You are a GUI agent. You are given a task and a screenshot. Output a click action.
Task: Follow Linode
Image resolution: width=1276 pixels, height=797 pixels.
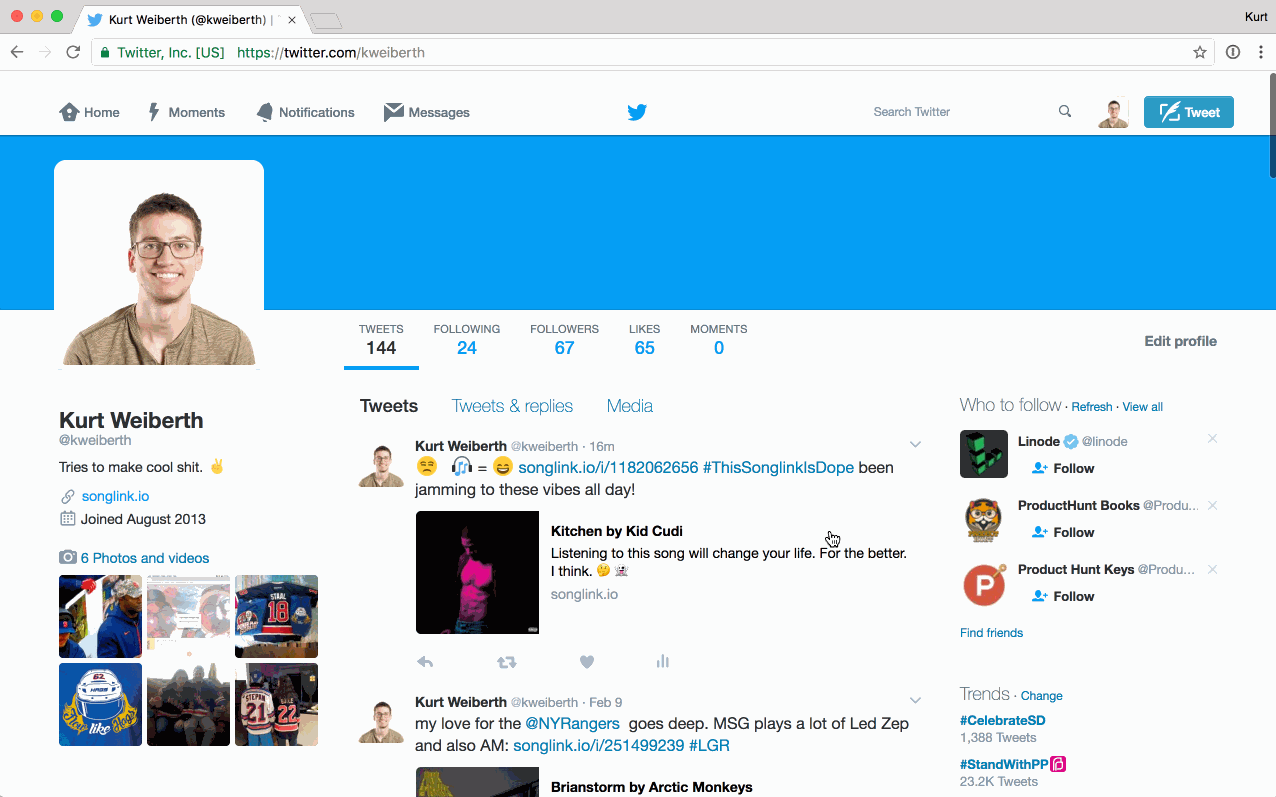point(1062,468)
